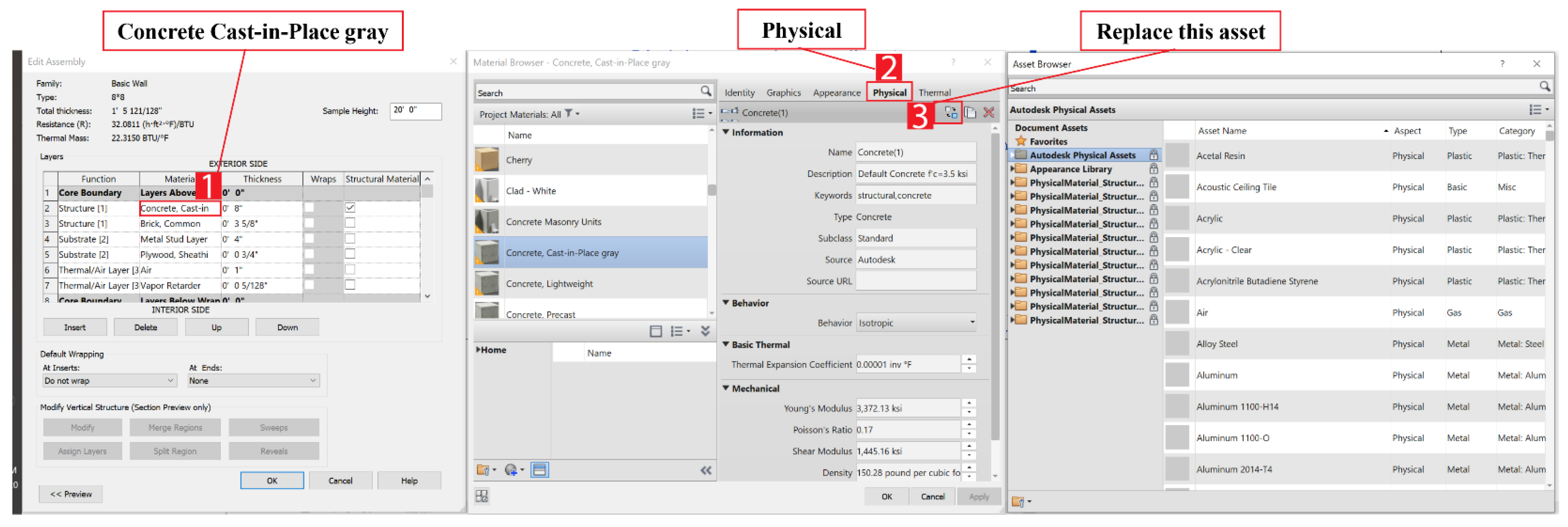Uncheck Structural Material for Concrete Cast-in row
The width and height of the screenshot is (1568, 527).
(350, 207)
